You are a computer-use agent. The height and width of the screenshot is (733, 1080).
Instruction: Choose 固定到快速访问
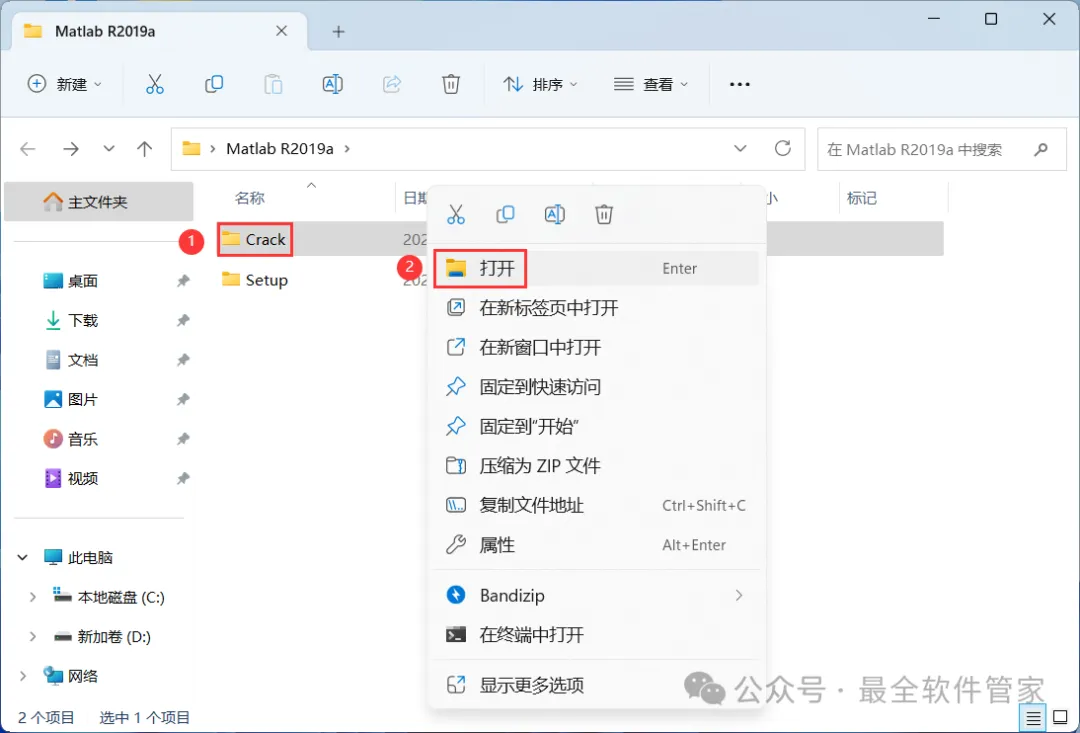pyautogui.click(x=596, y=387)
